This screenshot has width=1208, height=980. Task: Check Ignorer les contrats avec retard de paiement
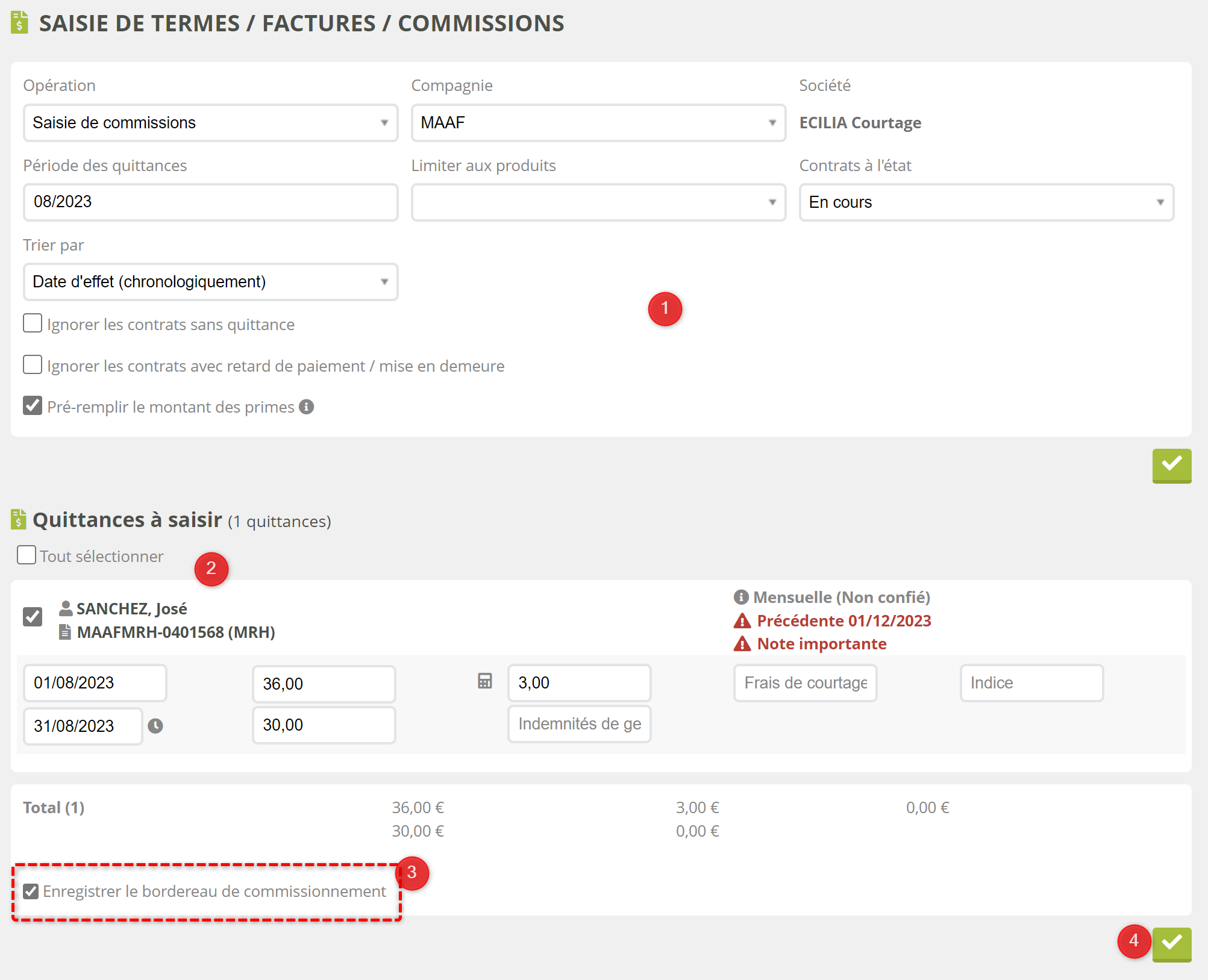33,365
